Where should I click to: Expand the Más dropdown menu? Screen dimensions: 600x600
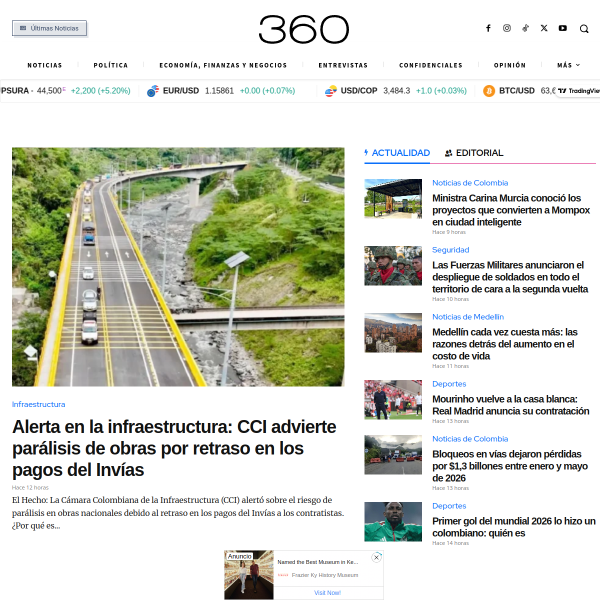(x=569, y=65)
